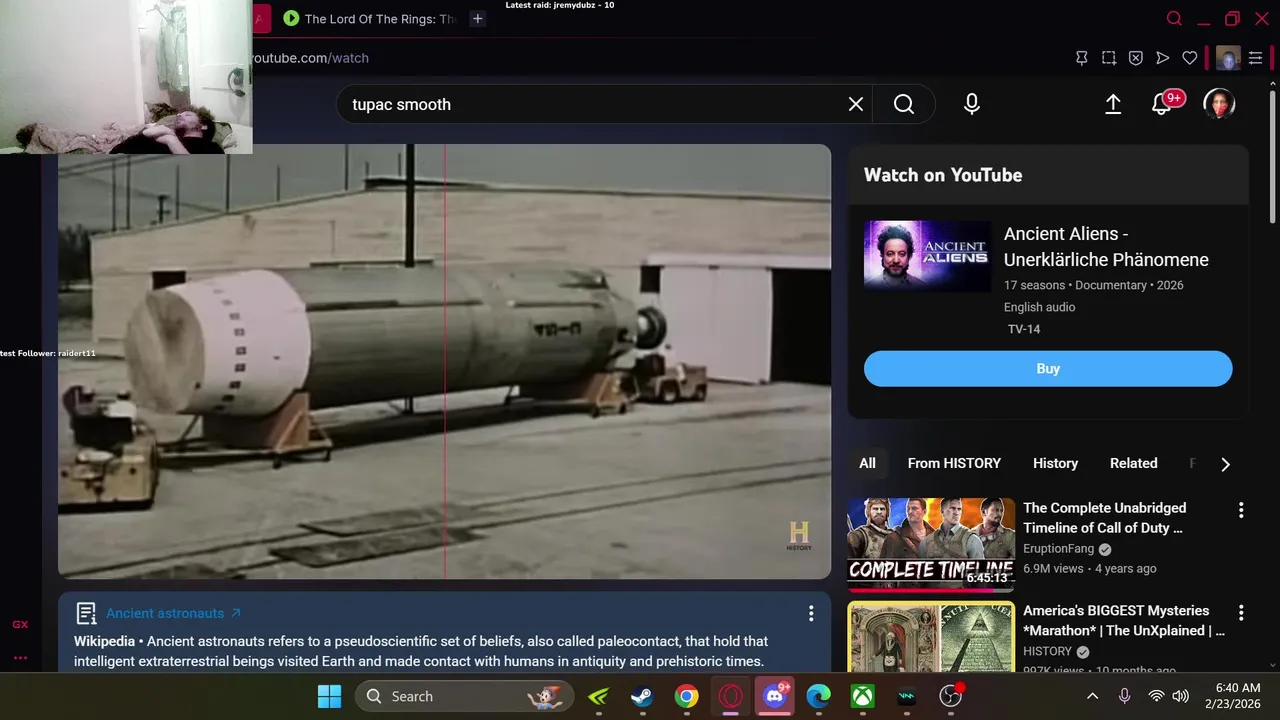The image size is (1280, 720).
Task: Open more options for America's BIGGEST Mysteries video
Action: pos(1241,612)
